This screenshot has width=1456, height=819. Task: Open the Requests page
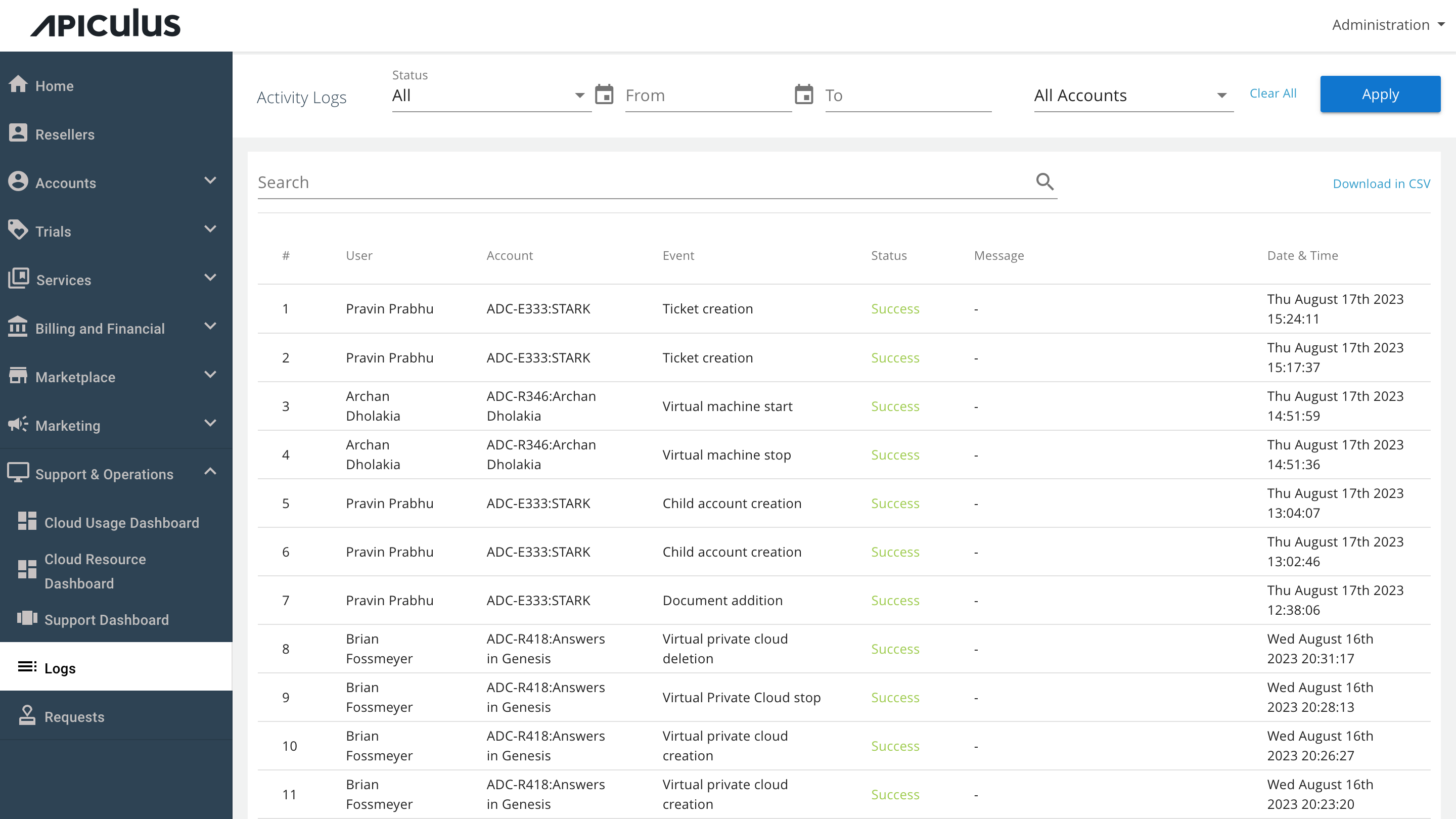116,716
